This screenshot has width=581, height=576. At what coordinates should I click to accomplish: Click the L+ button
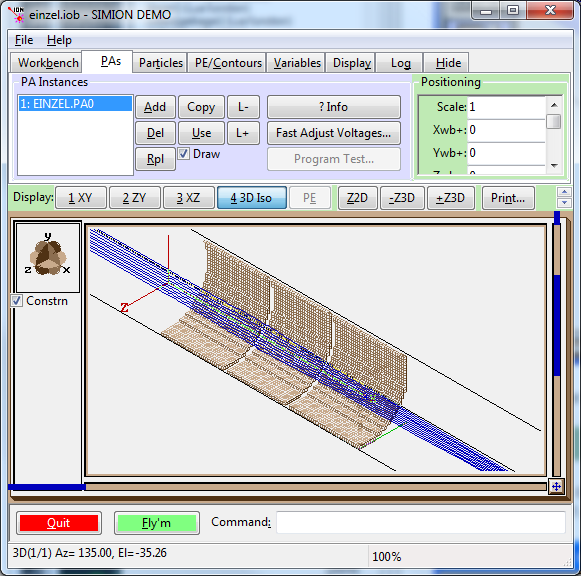point(243,133)
